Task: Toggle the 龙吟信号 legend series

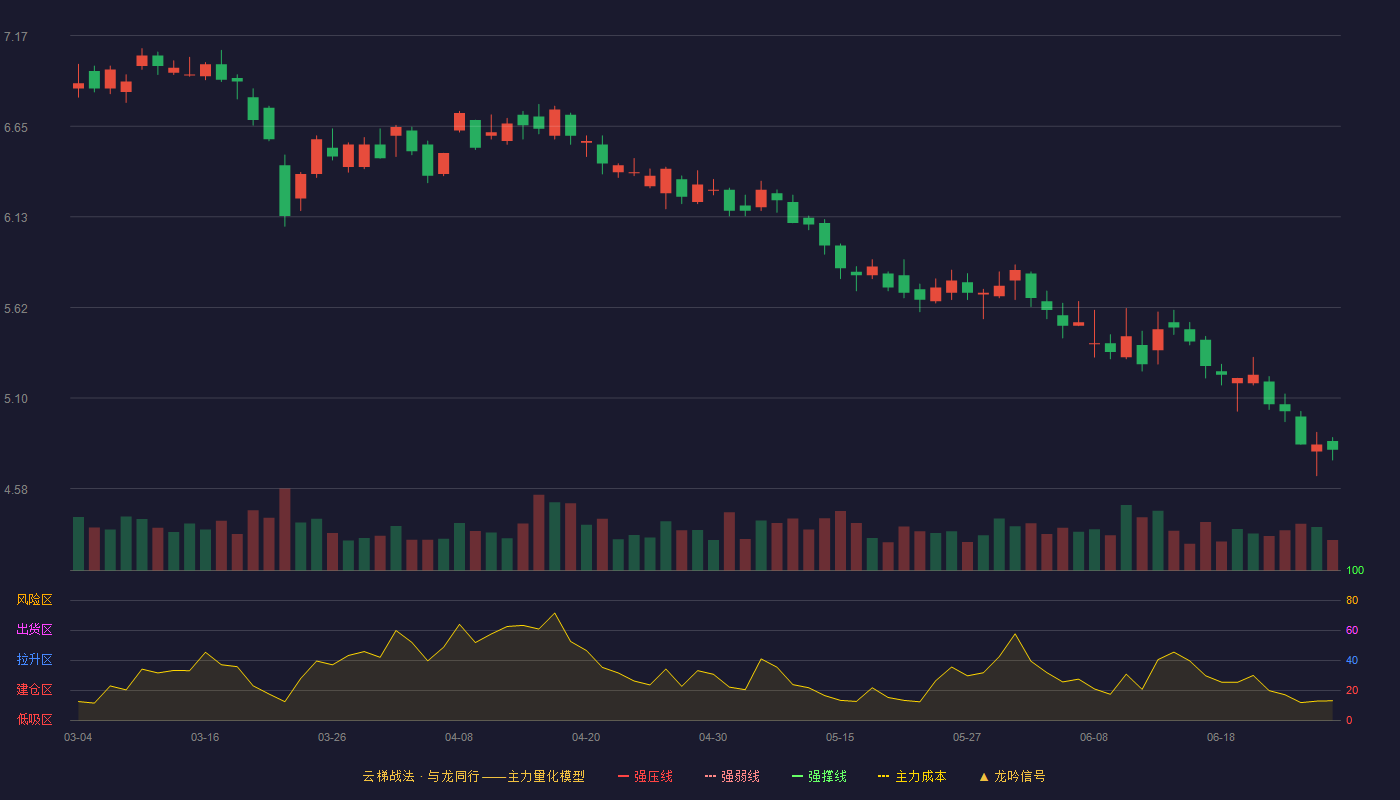Action: (1012, 776)
